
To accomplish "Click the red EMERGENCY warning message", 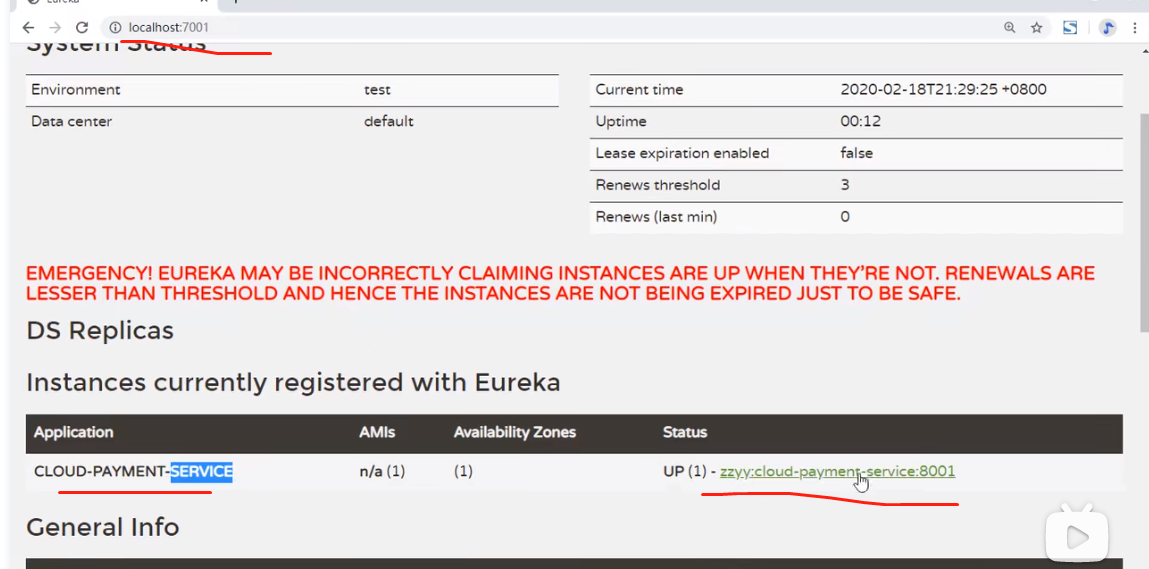I will (x=561, y=284).
